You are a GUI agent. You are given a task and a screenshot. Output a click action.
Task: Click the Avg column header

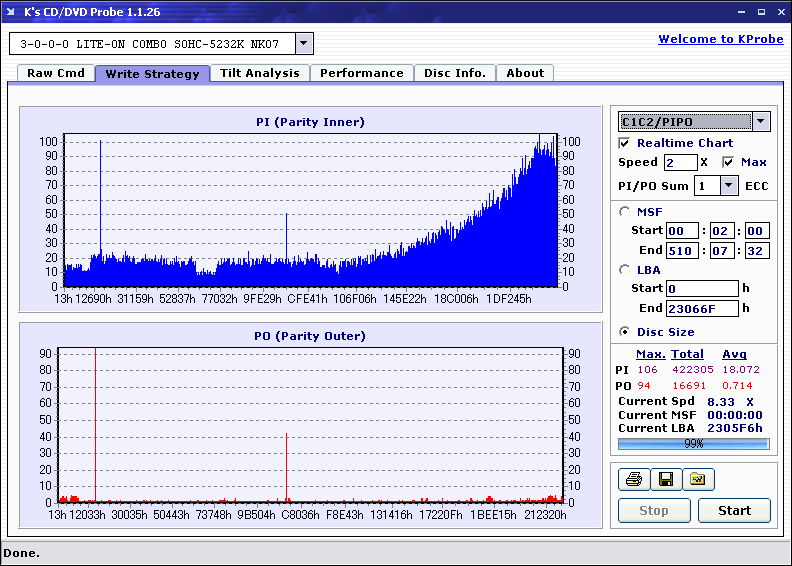click(734, 354)
